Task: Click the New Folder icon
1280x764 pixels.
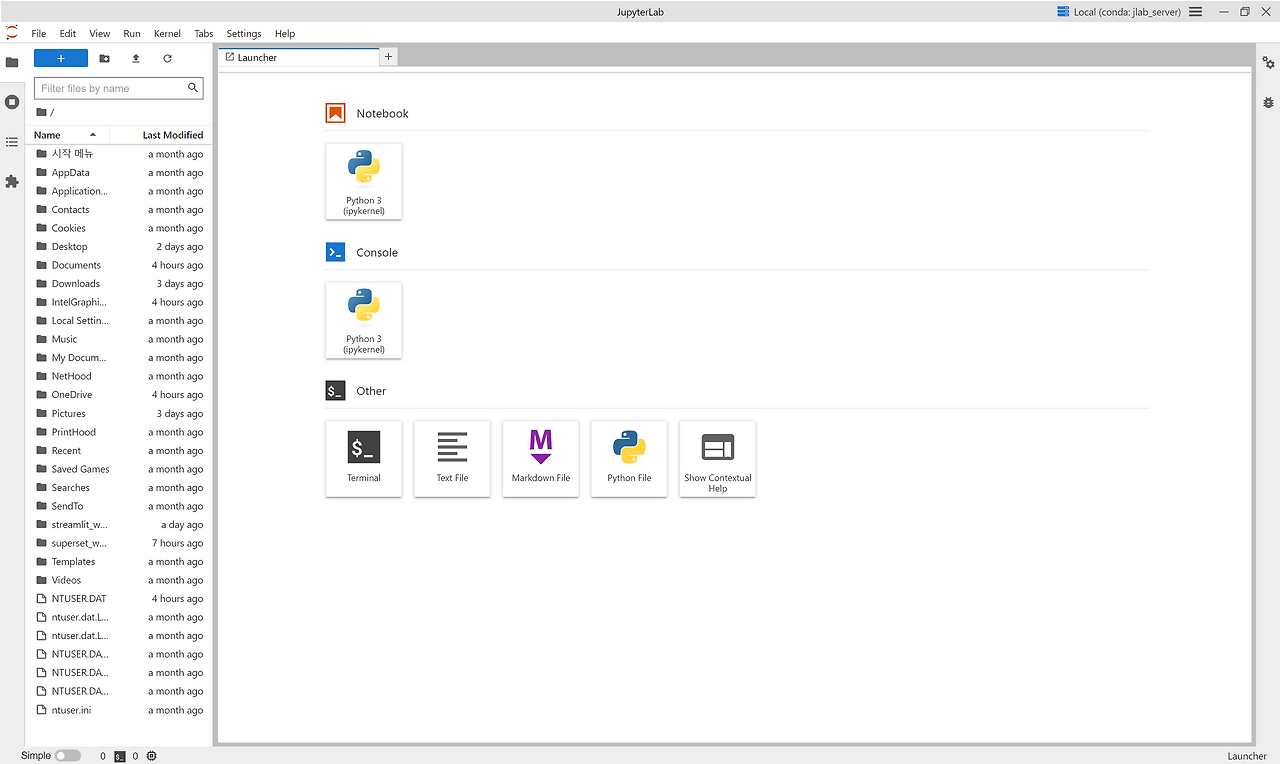Action: coord(105,59)
